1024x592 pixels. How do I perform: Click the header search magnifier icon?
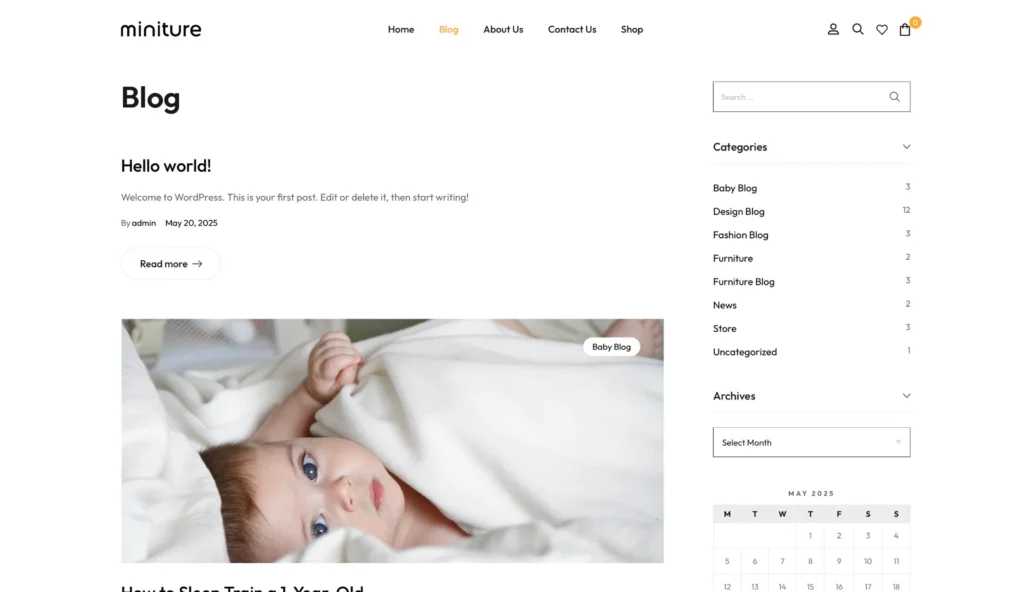tap(857, 29)
